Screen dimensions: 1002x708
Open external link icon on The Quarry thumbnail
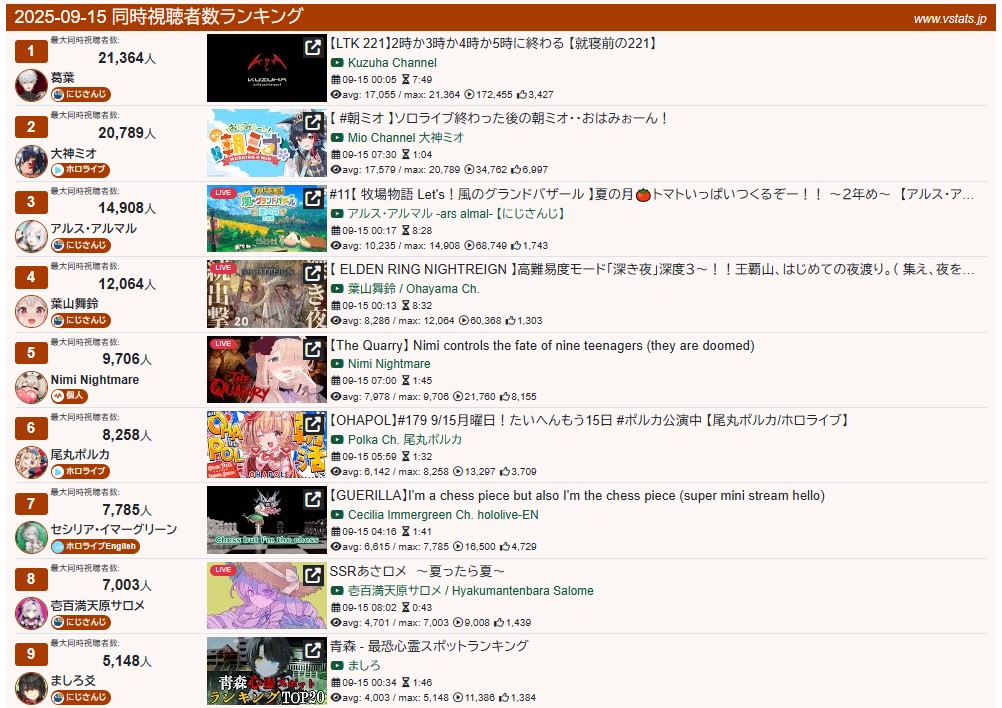click(x=313, y=349)
